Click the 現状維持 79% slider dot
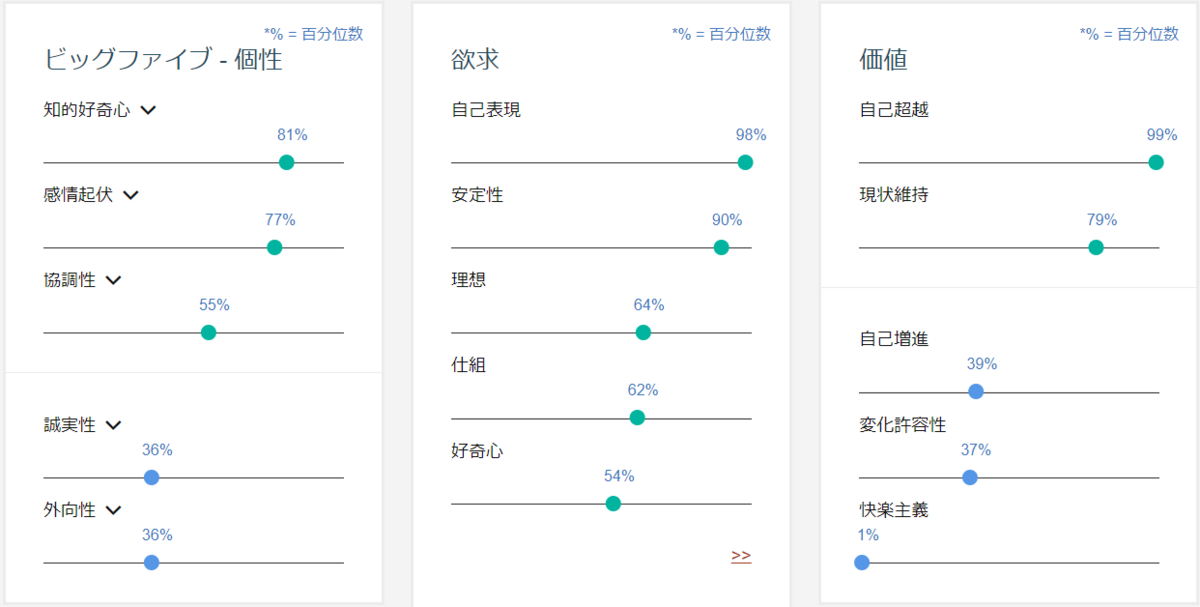The image size is (1200, 607). [1096, 247]
